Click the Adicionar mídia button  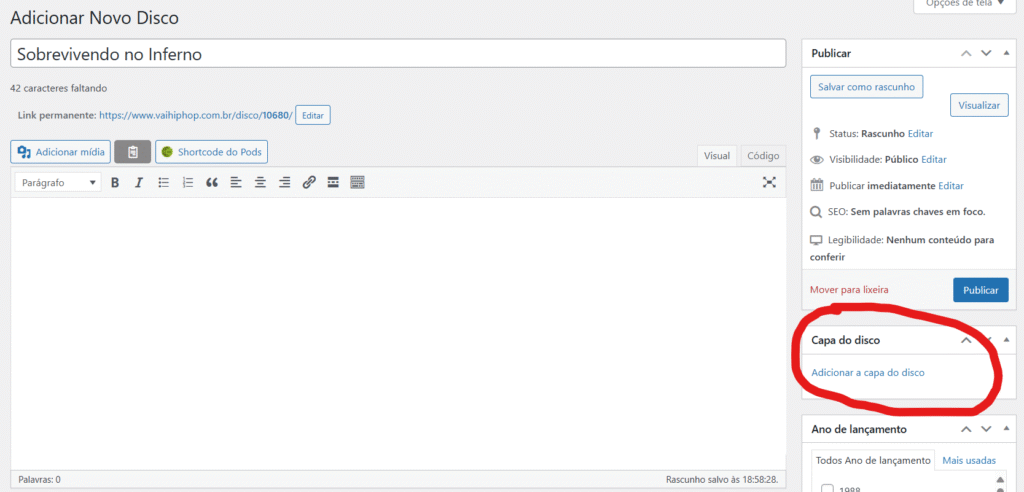click(61, 152)
